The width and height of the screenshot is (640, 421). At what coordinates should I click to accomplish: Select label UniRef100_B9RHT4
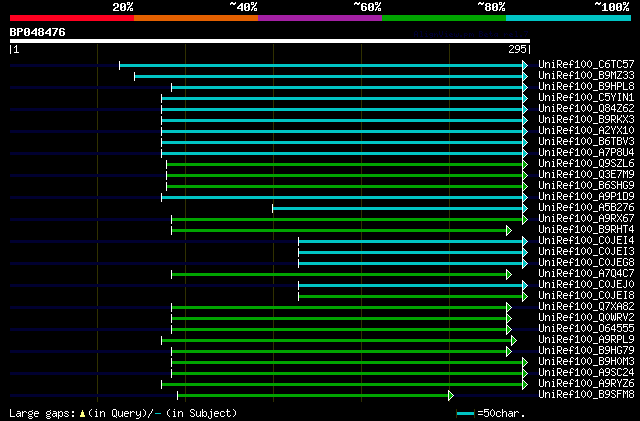tap(586, 230)
